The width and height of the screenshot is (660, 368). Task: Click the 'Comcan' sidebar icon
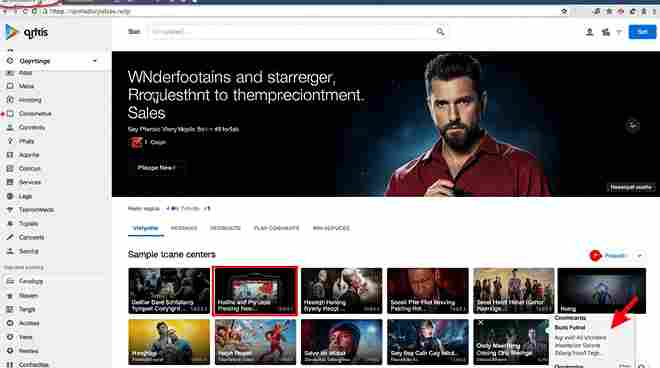10,168
